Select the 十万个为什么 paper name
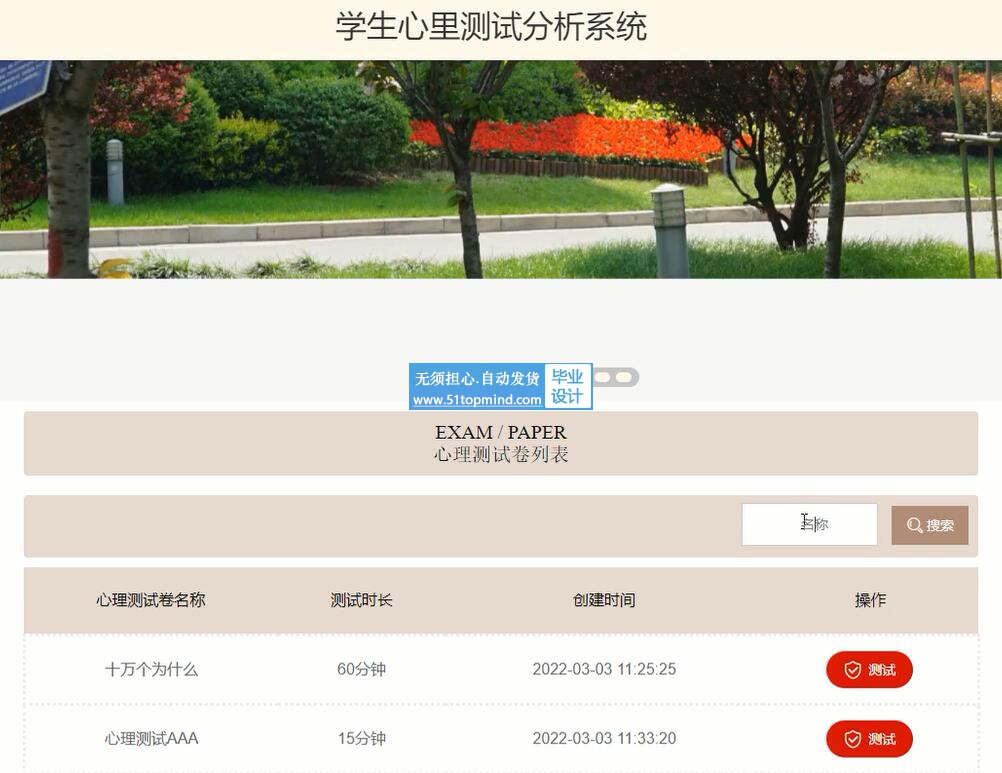Viewport: 1002px width, 773px height. 151,669
